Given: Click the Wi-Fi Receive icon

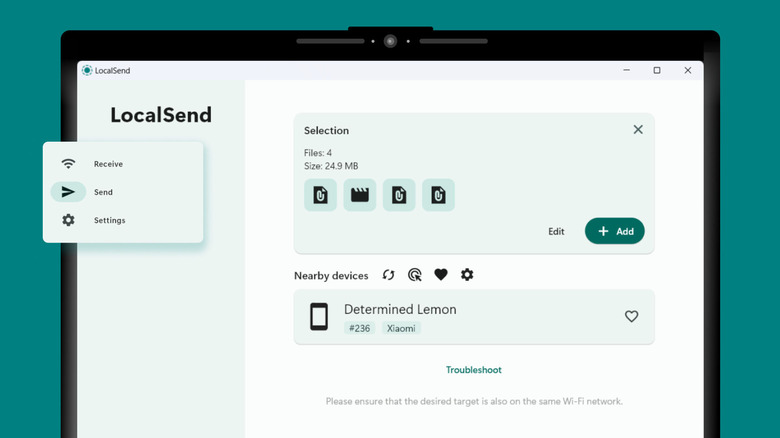Looking at the screenshot, I should pyautogui.click(x=68, y=164).
